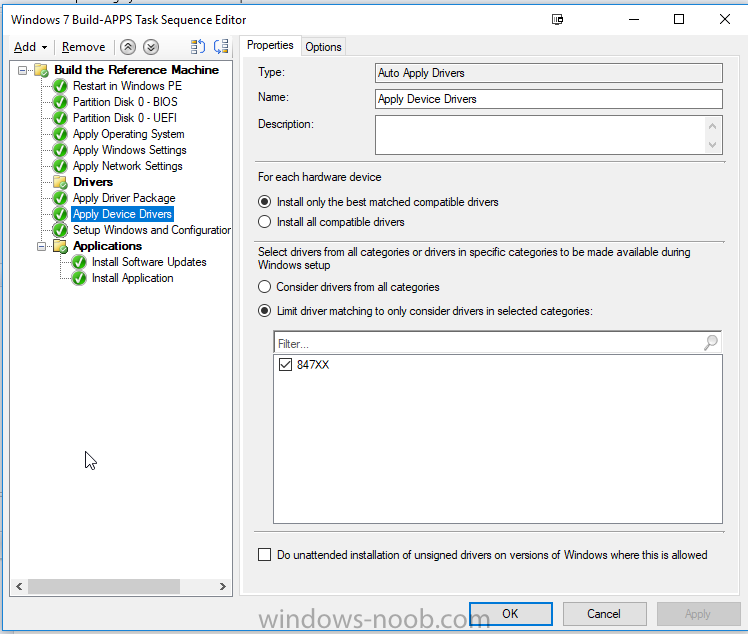Select the Apply Windows Settings step
Viewport: 748px width, 634px height.
[x=130, y=150]
